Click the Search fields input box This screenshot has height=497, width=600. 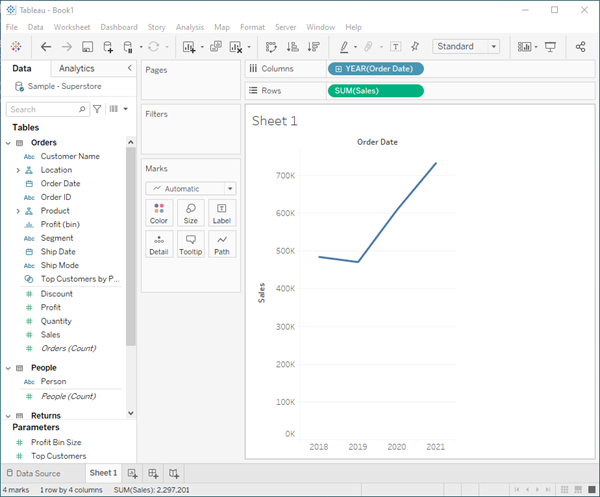pos(45,109)
